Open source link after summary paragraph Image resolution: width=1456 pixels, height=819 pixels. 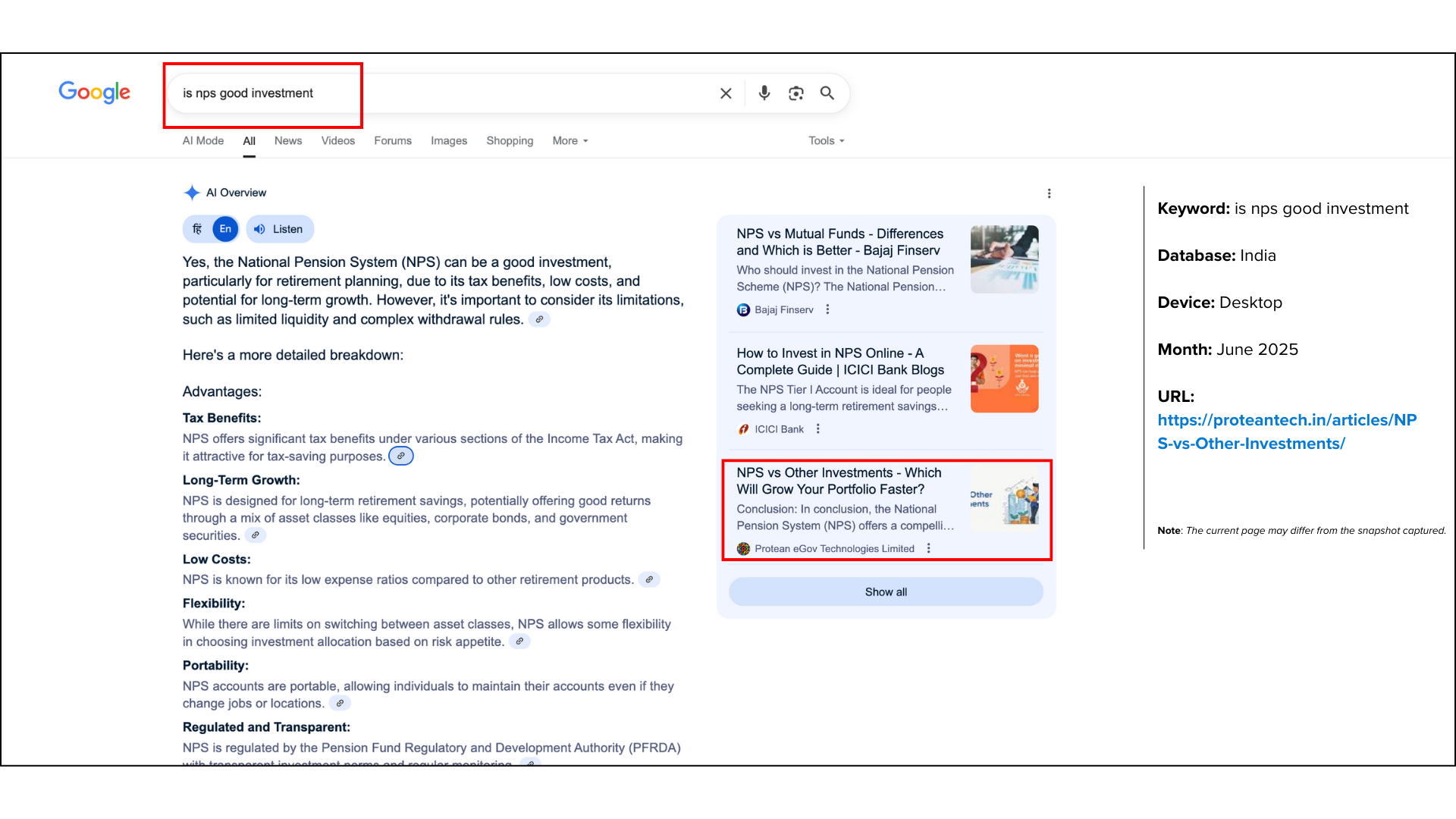click(x=539, y=319)
